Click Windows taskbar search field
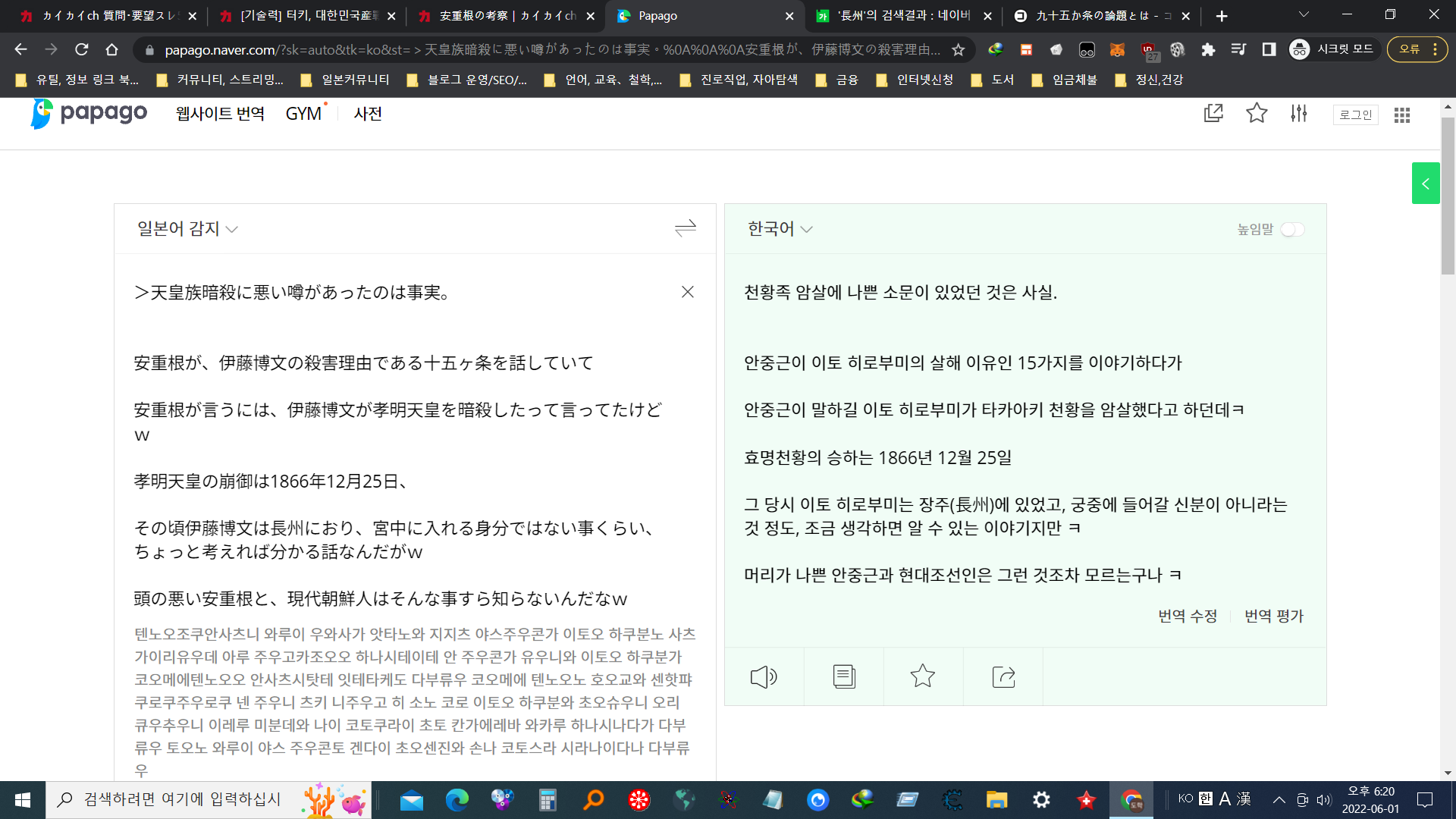1456x819 pixels. click(x=182, y=799)
